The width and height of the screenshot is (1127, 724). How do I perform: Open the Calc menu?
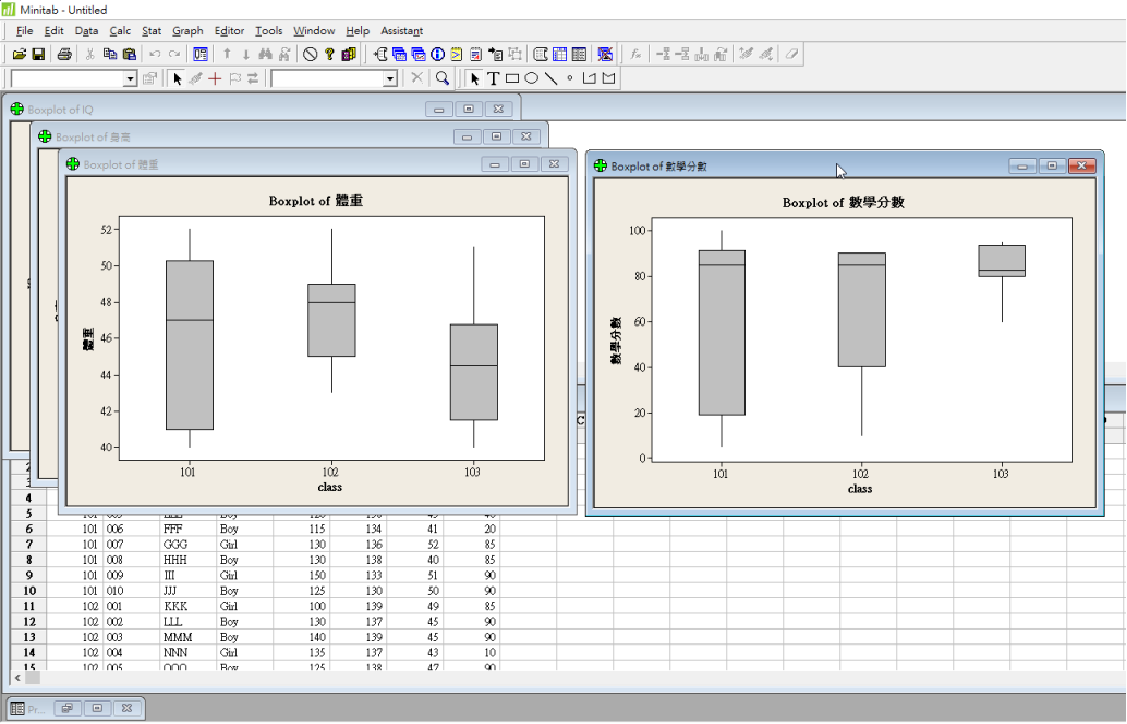[120, 30]
